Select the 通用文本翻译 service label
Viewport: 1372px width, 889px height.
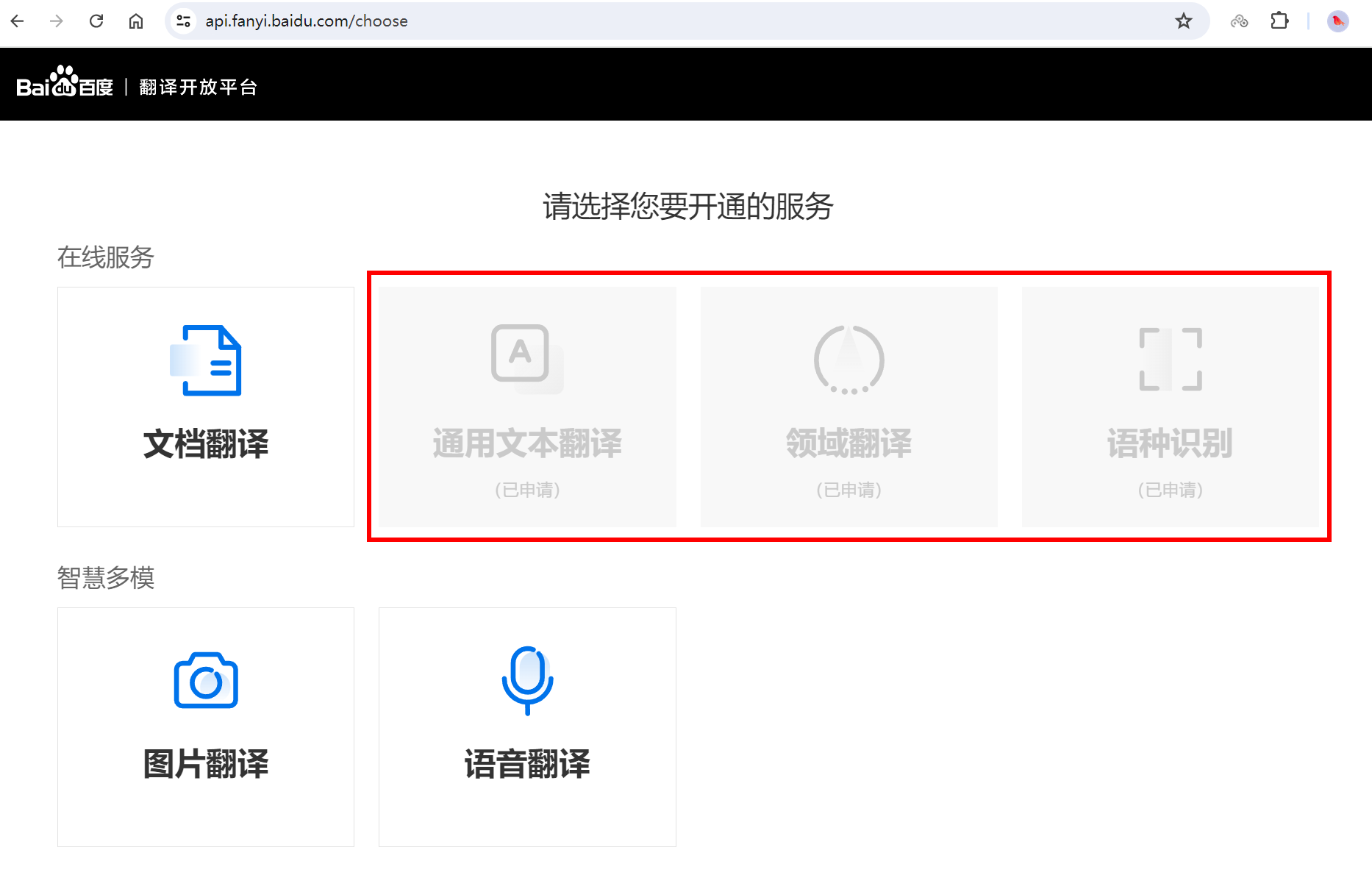click(527, 443)
